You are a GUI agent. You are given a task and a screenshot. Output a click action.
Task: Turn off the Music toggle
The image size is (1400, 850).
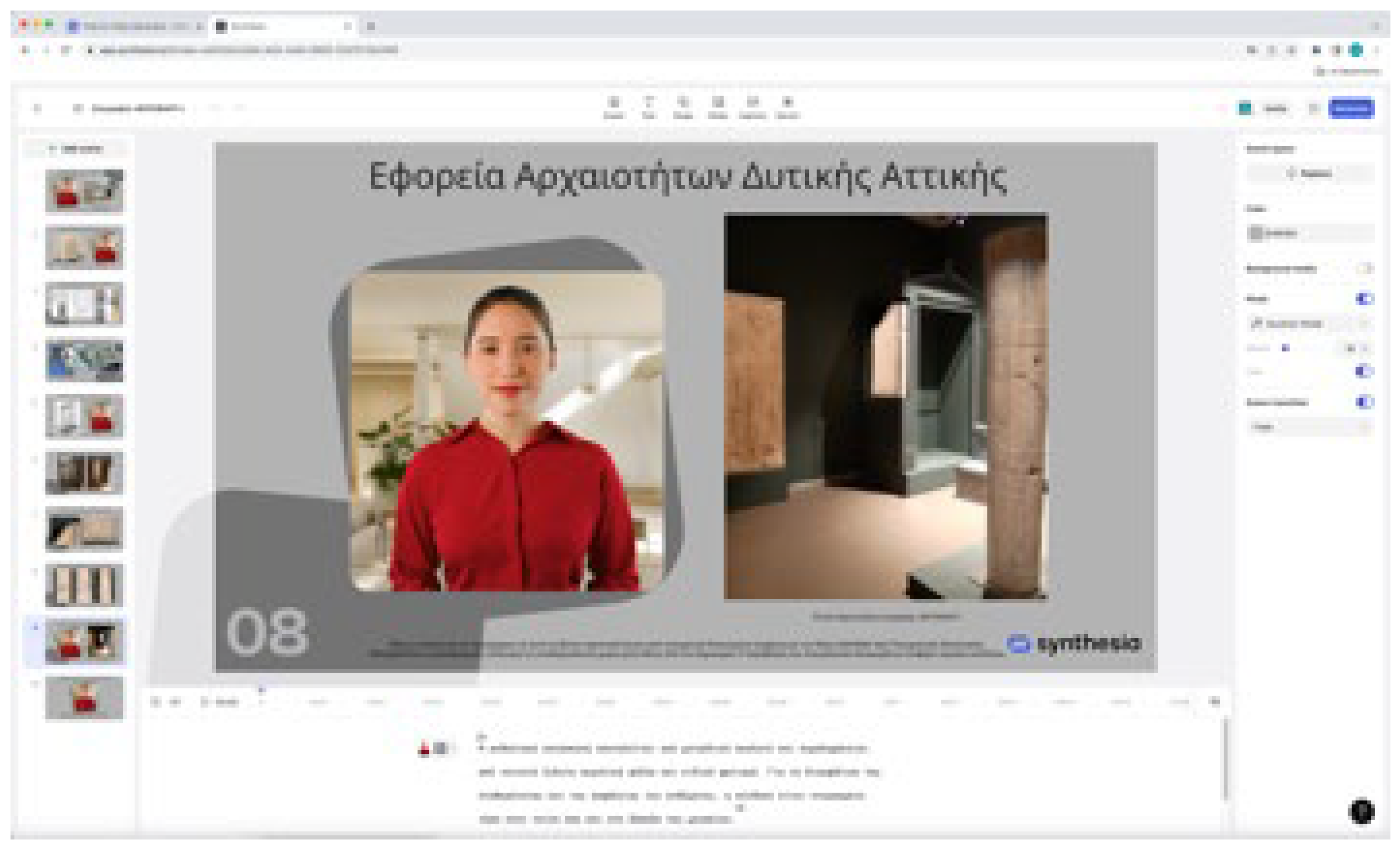[x=1363, y=298]
